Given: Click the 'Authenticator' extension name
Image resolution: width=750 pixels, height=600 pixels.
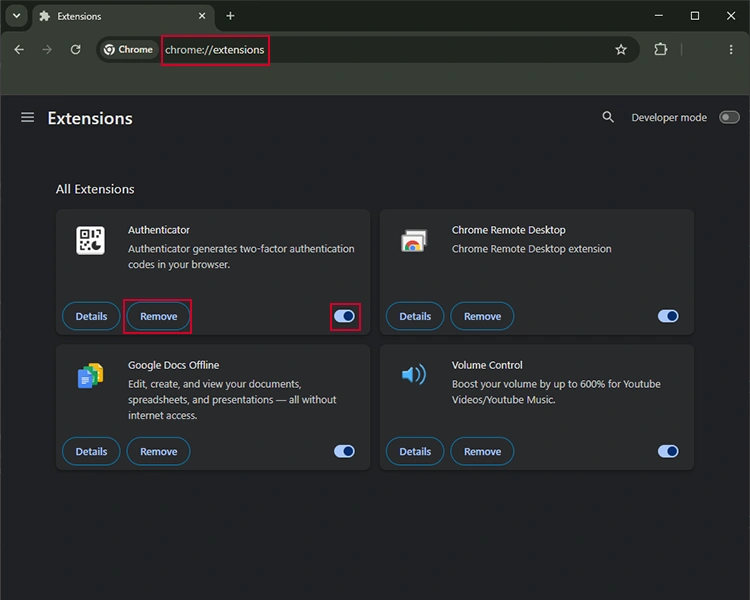Looking at the screenshot, I should pyautogui.click(x=158, y=230).
